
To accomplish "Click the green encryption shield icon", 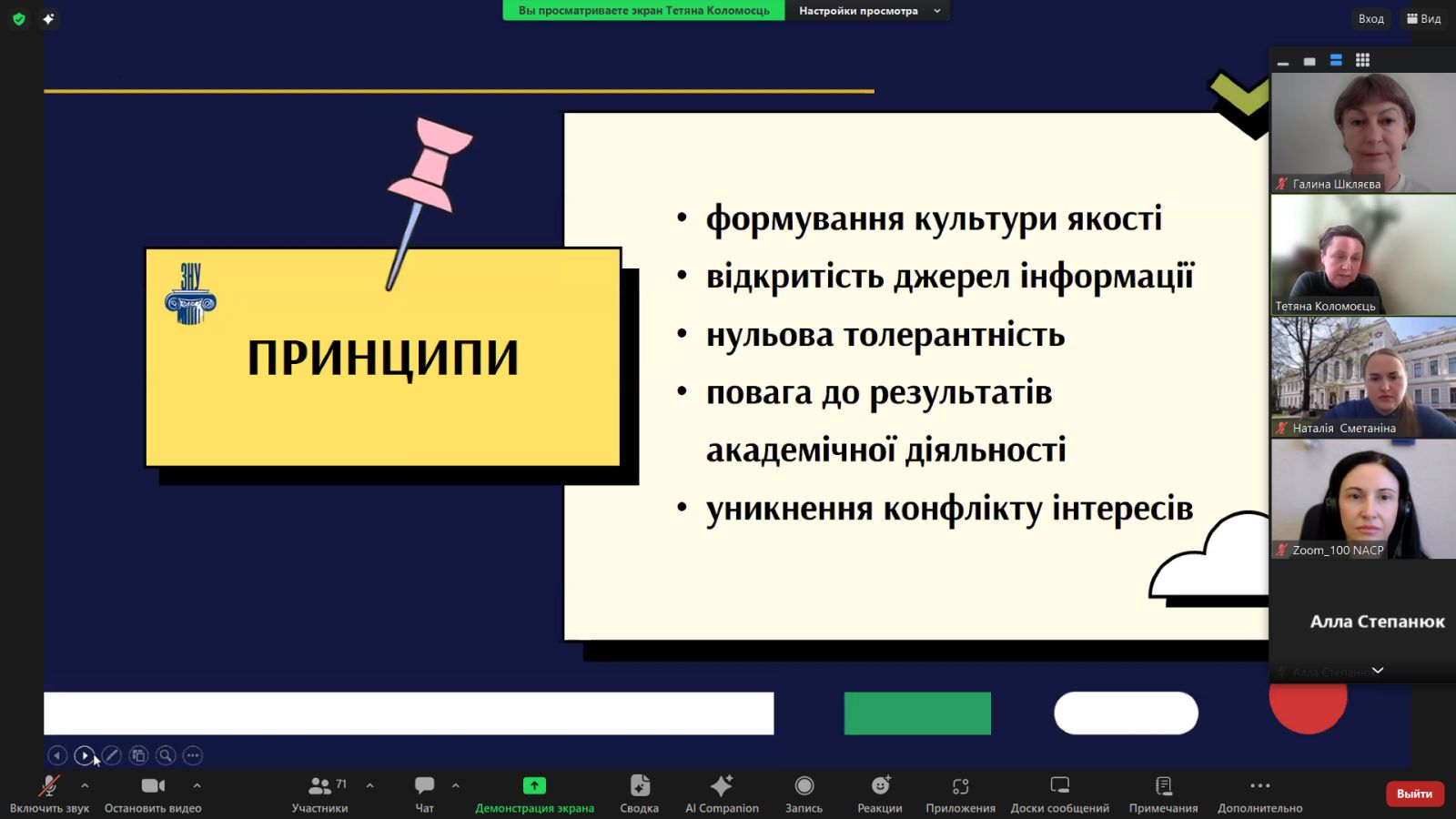I will 18,18.
